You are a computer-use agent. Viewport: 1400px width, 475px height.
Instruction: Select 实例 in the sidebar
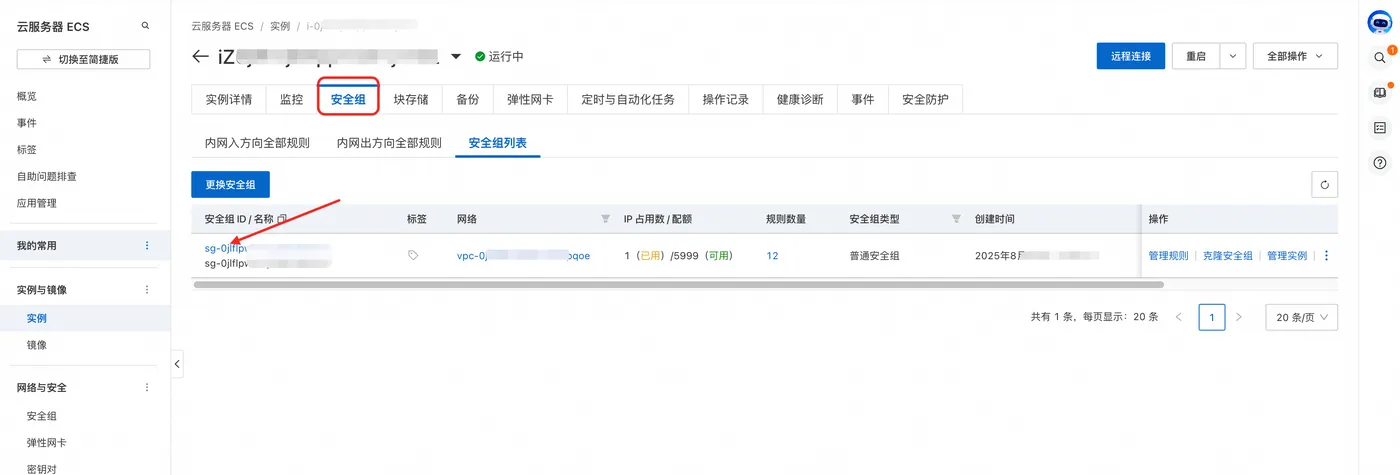pyautogui.click(x=37, y=319)
